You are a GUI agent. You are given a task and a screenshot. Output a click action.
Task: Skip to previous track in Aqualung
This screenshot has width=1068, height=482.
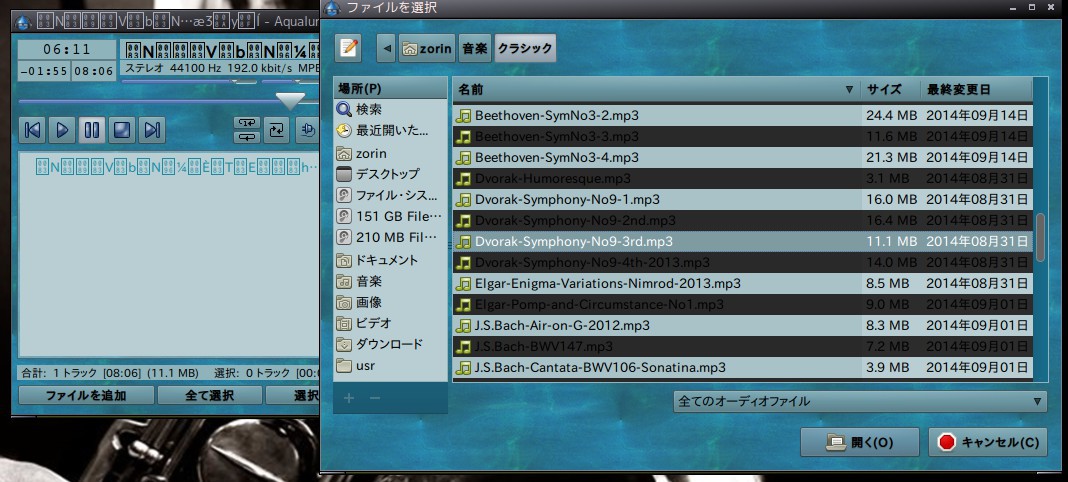32,130
